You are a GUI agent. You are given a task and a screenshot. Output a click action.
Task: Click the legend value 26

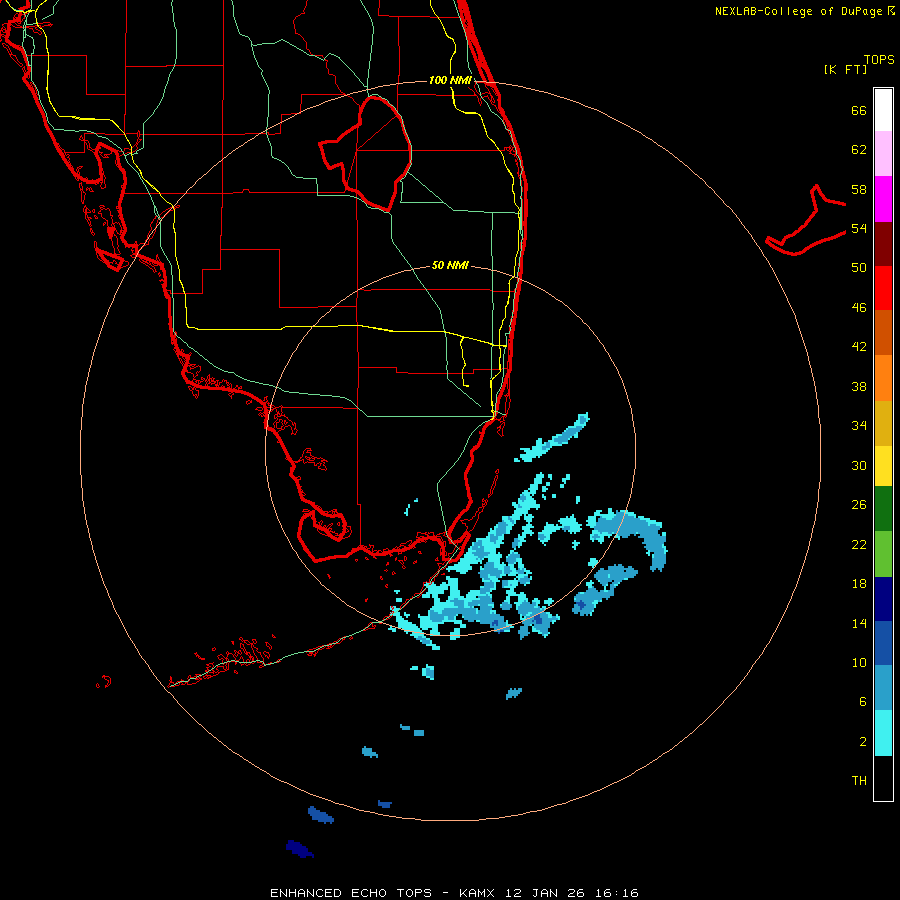coord(859,505)
